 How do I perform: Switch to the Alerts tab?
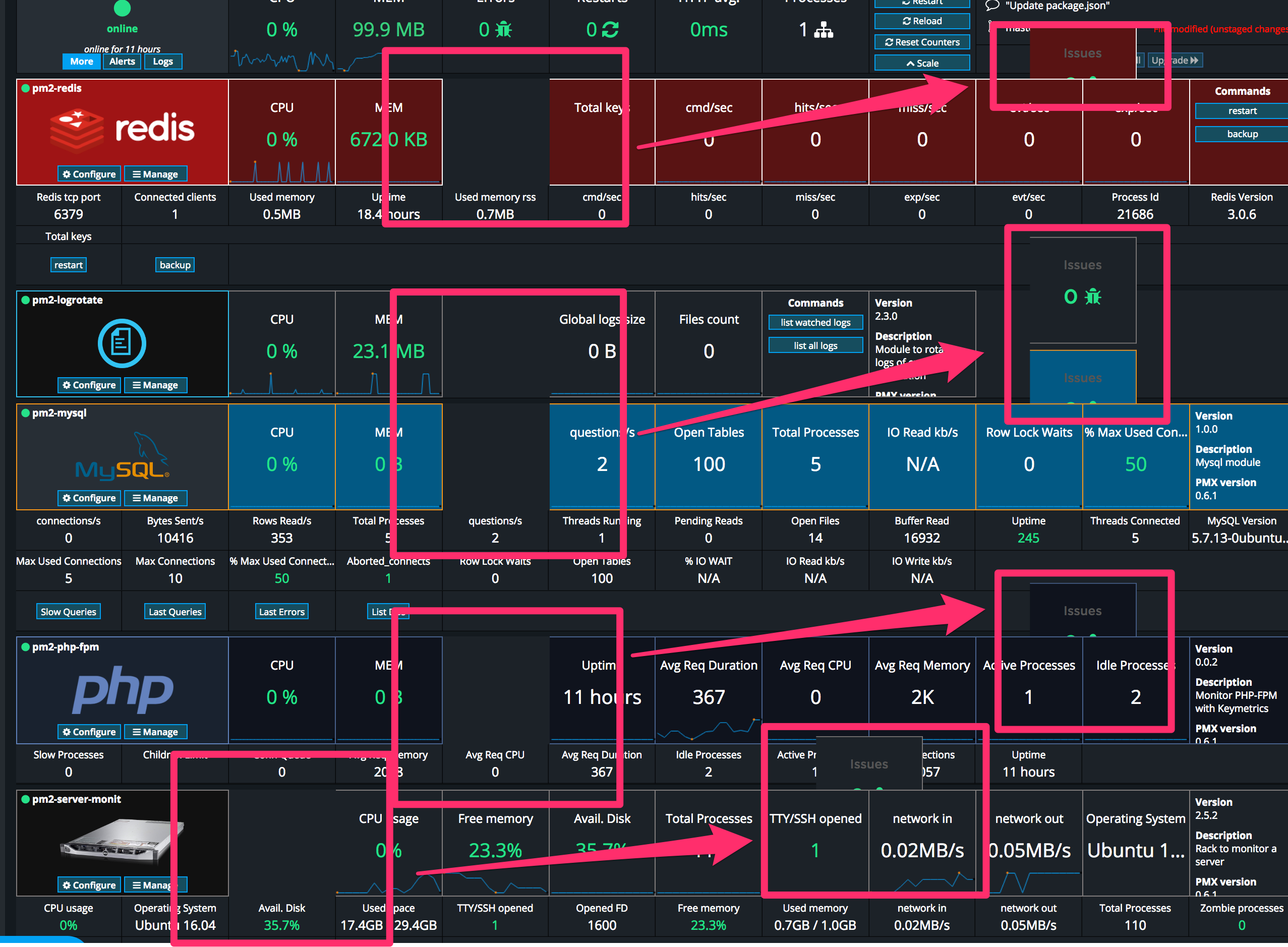pyautogui.click(x=122, y=62)
